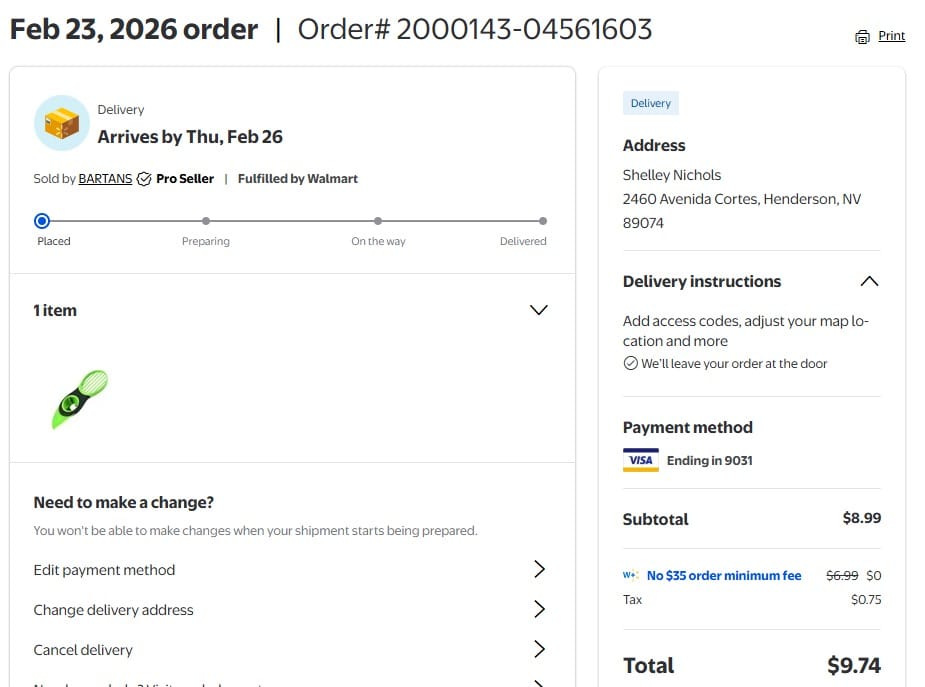Collapse the 1 item section chevron
Viewport: 925px width, 687px height.
[538, 310]
